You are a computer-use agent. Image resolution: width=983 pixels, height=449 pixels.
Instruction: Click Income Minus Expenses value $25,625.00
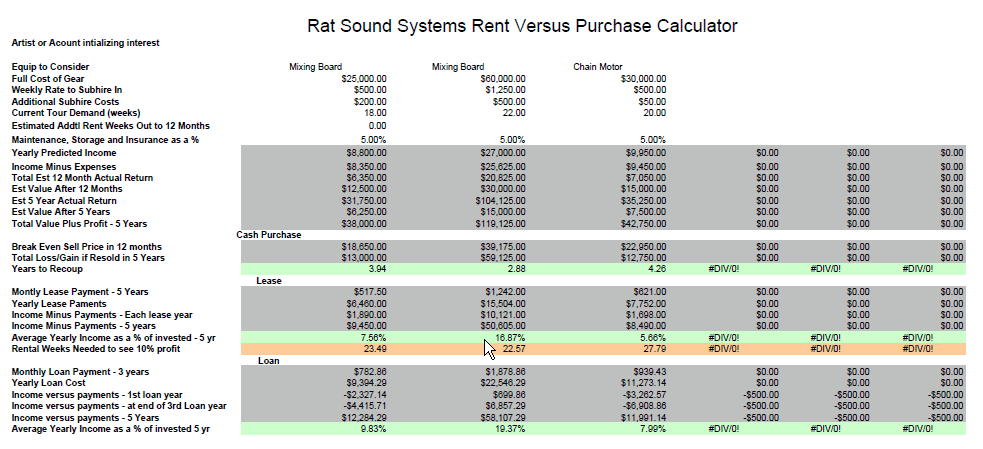503,167
